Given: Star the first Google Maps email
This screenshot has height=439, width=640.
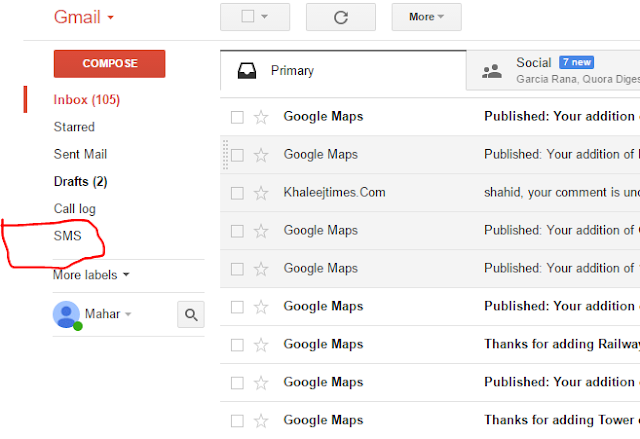Looking at the screenshot, I should tap(261, 117).
